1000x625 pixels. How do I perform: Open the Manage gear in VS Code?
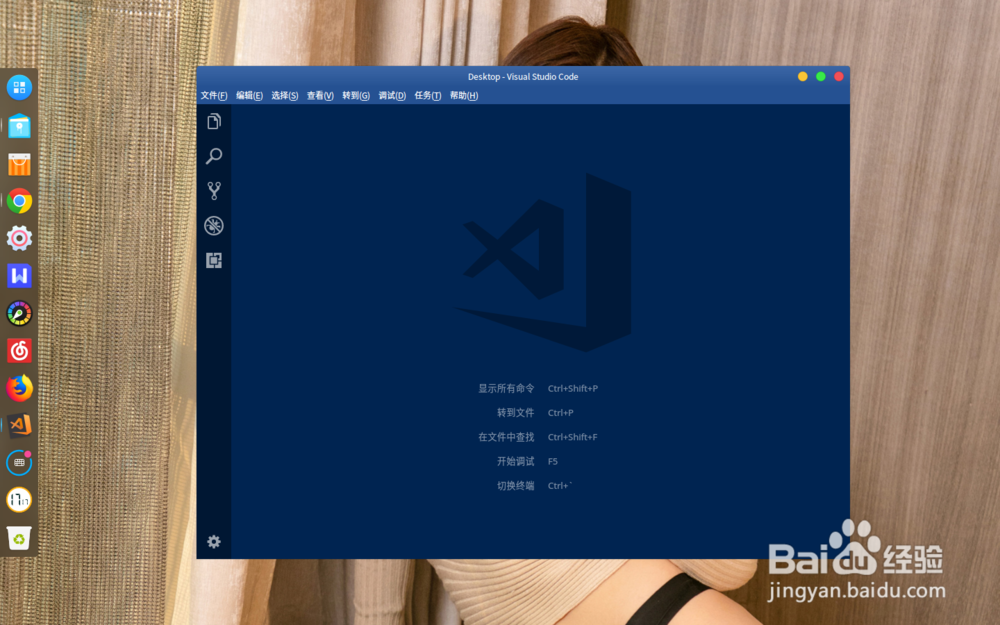click(x=214, y=541)
